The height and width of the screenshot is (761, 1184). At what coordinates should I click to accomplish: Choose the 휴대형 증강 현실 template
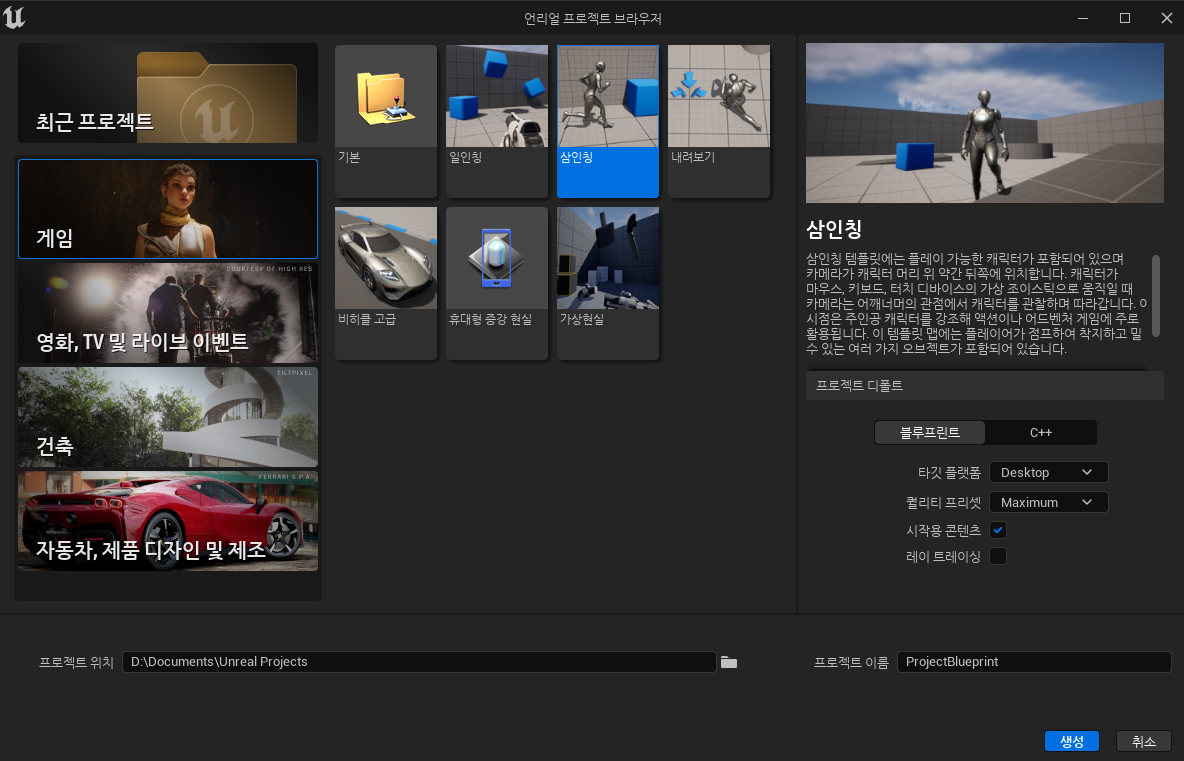coord(497,283)
